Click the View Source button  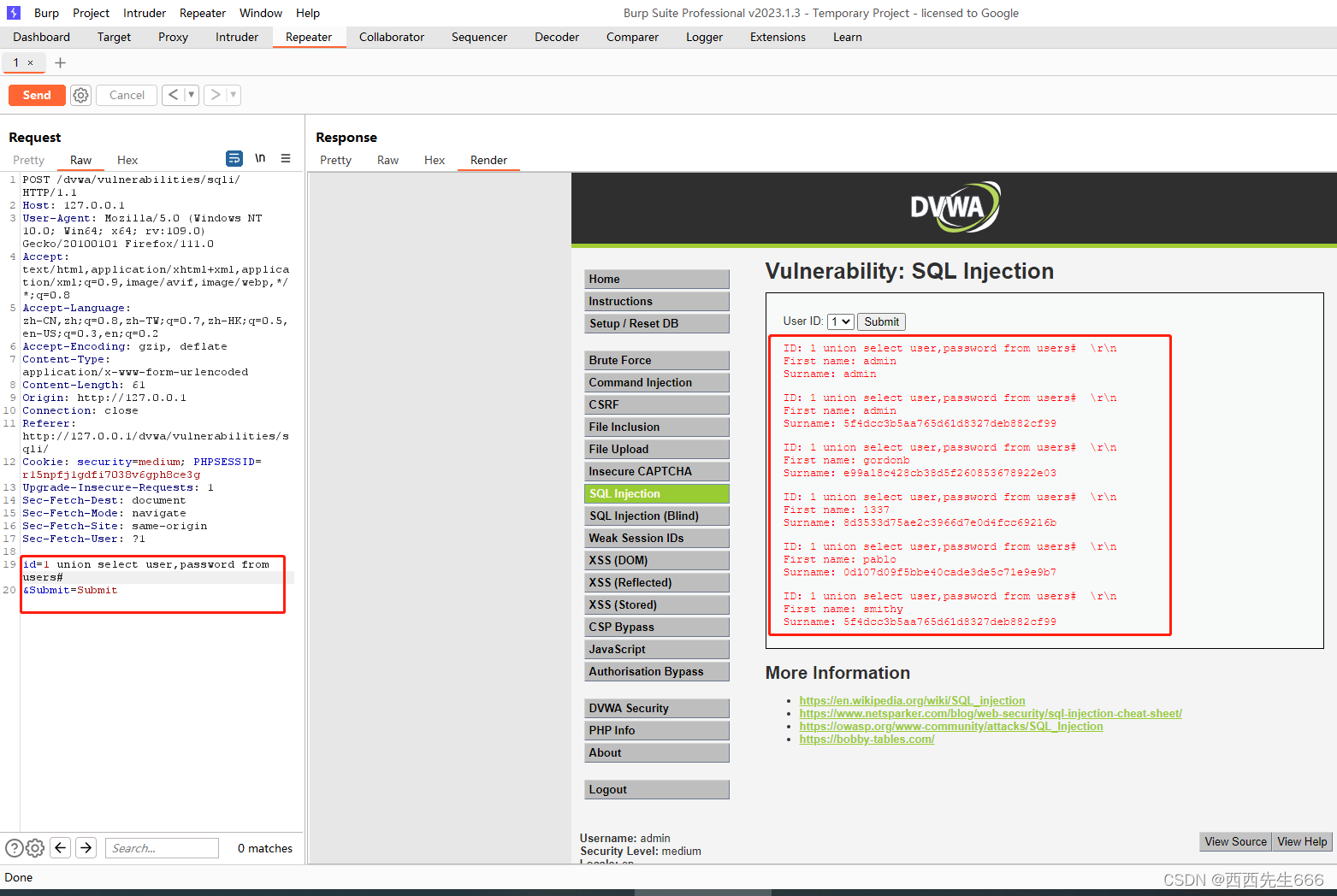click(x=1235, y=841)
